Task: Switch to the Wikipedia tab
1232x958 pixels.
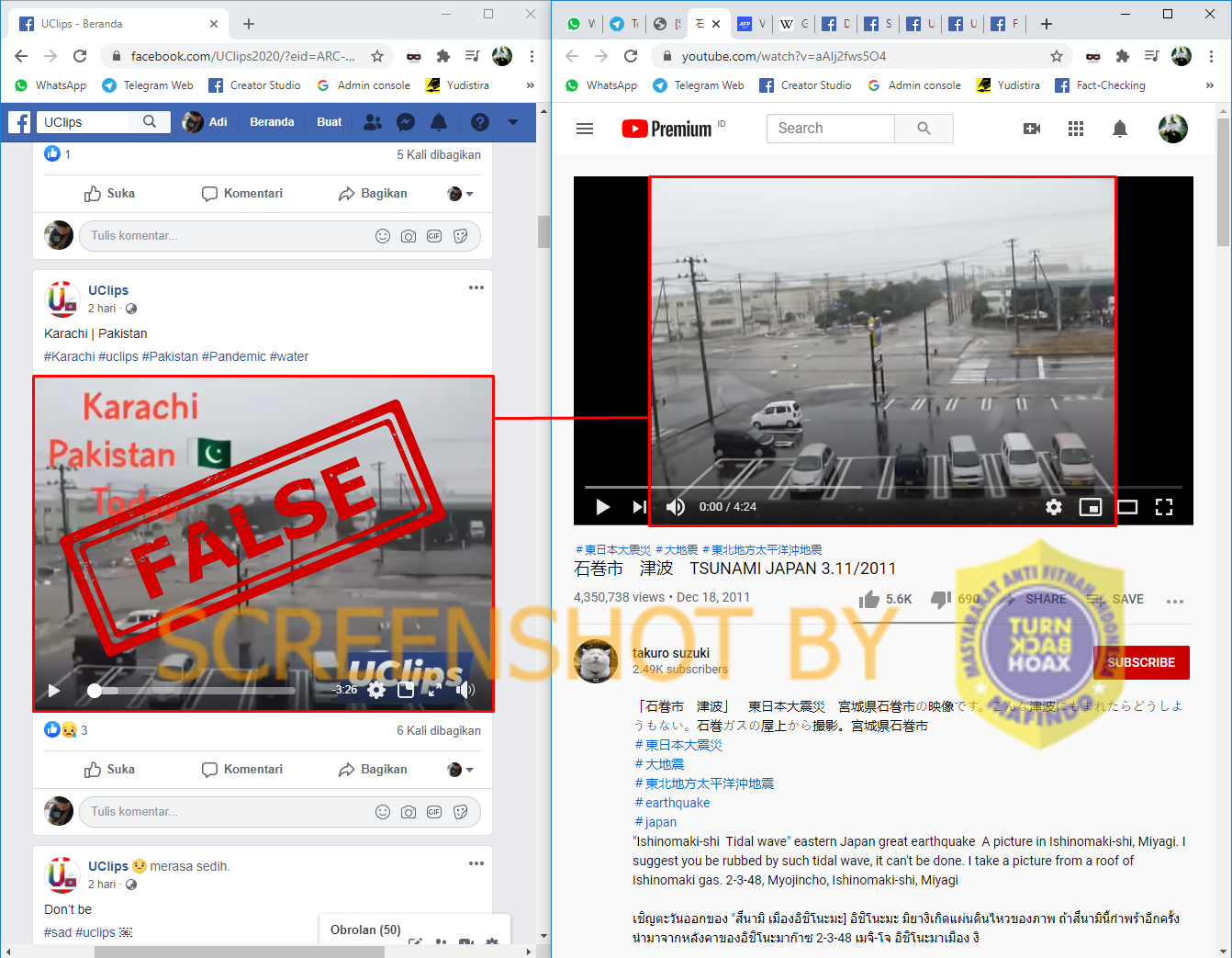Action: click(x=794, y=24)
